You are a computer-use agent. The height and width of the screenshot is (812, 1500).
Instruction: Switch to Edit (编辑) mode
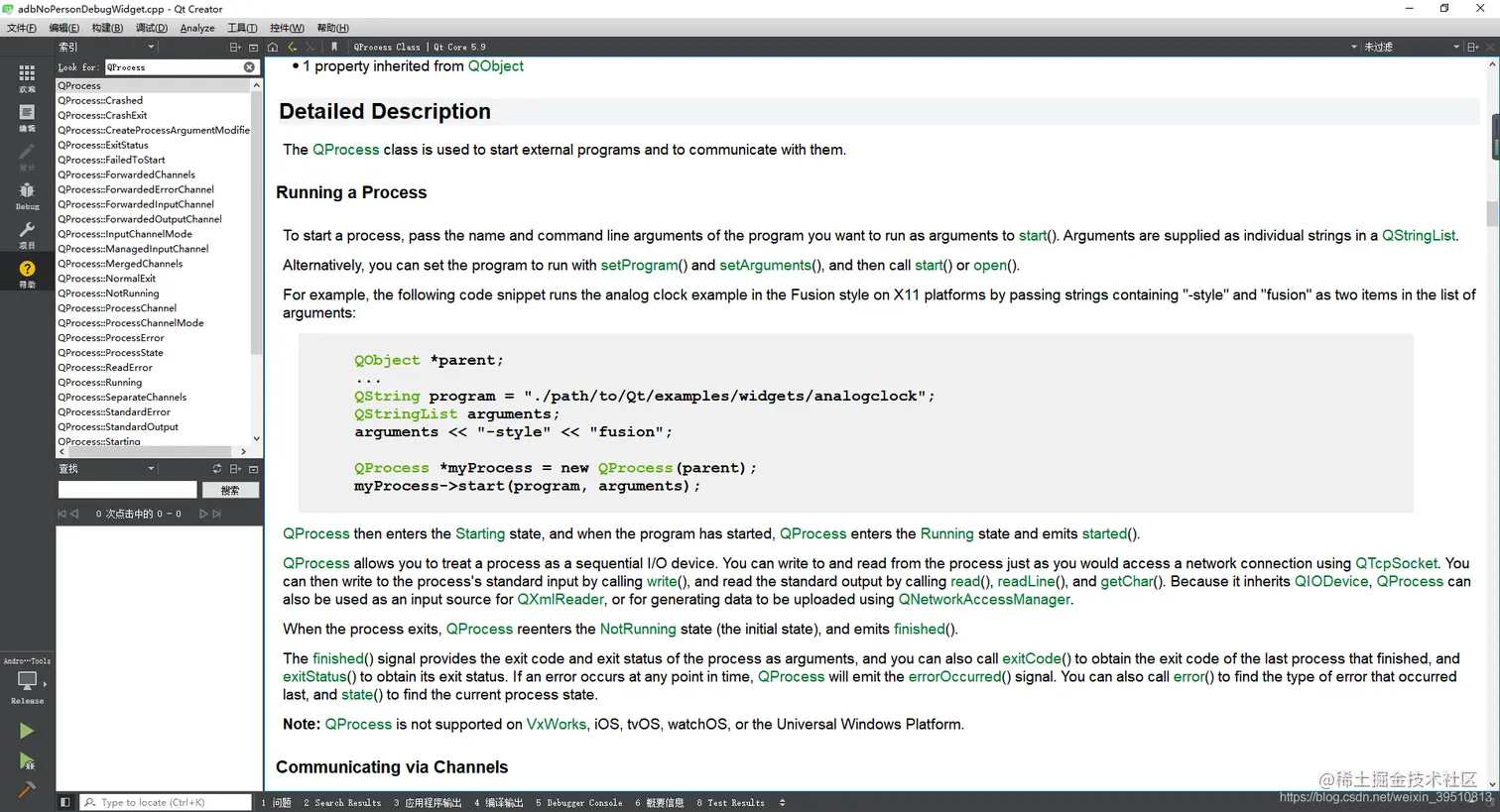tap(27, 117)
